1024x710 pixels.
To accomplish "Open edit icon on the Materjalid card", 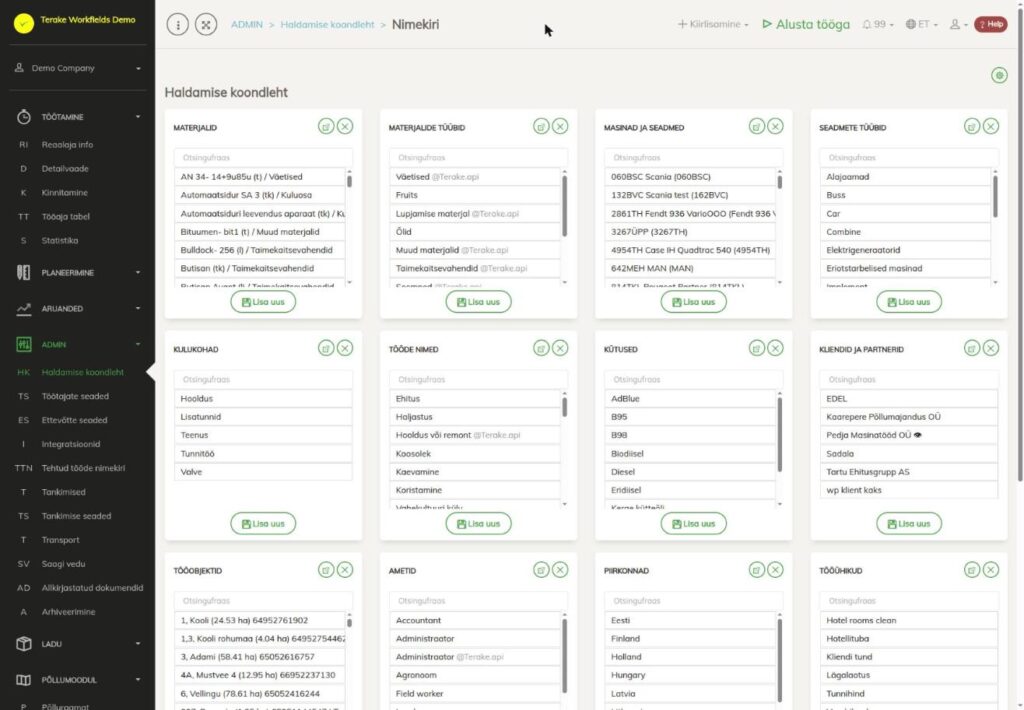I will click(326, 127).
